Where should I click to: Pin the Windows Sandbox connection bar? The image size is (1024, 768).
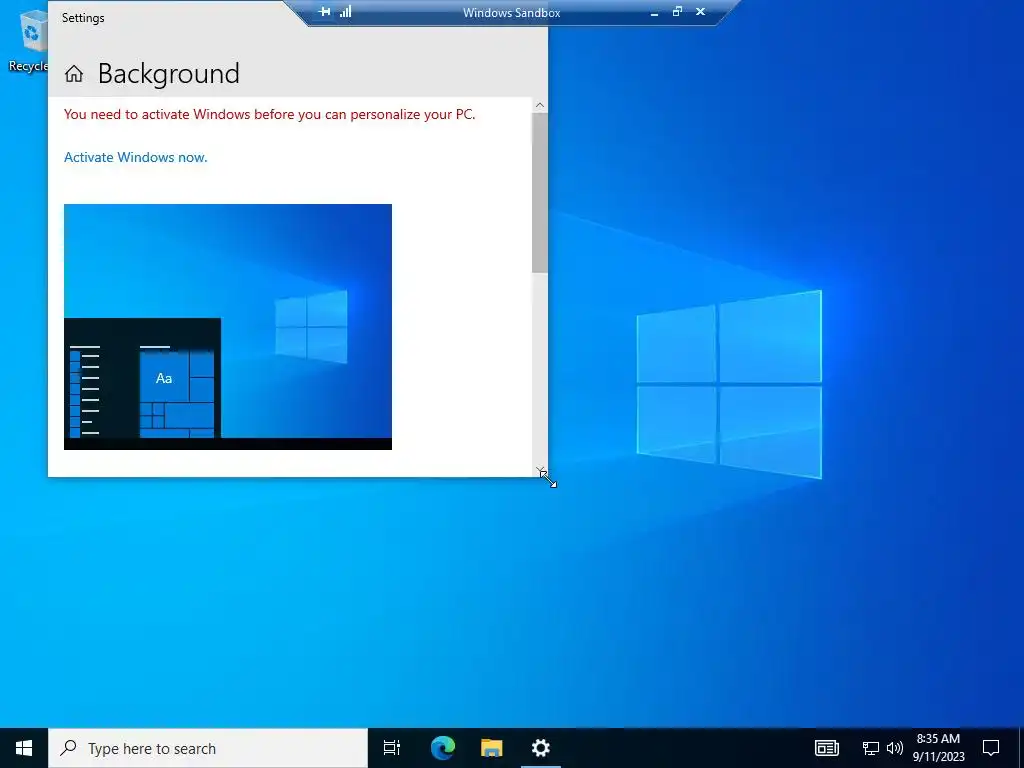click(324, 12)
